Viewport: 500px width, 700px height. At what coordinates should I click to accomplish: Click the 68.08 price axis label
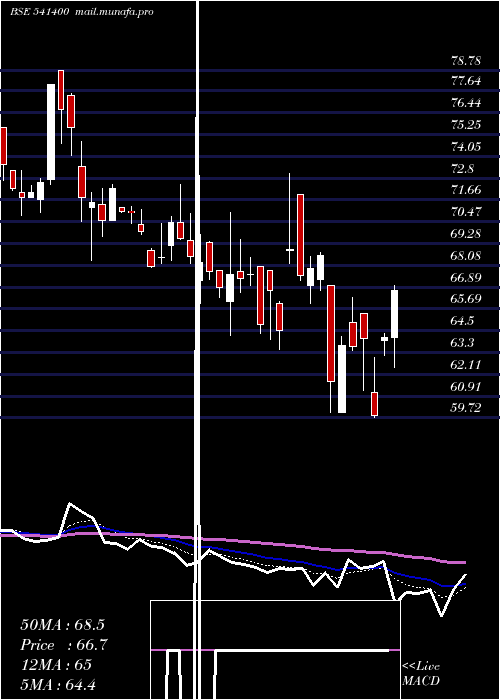tap(466, 256)
